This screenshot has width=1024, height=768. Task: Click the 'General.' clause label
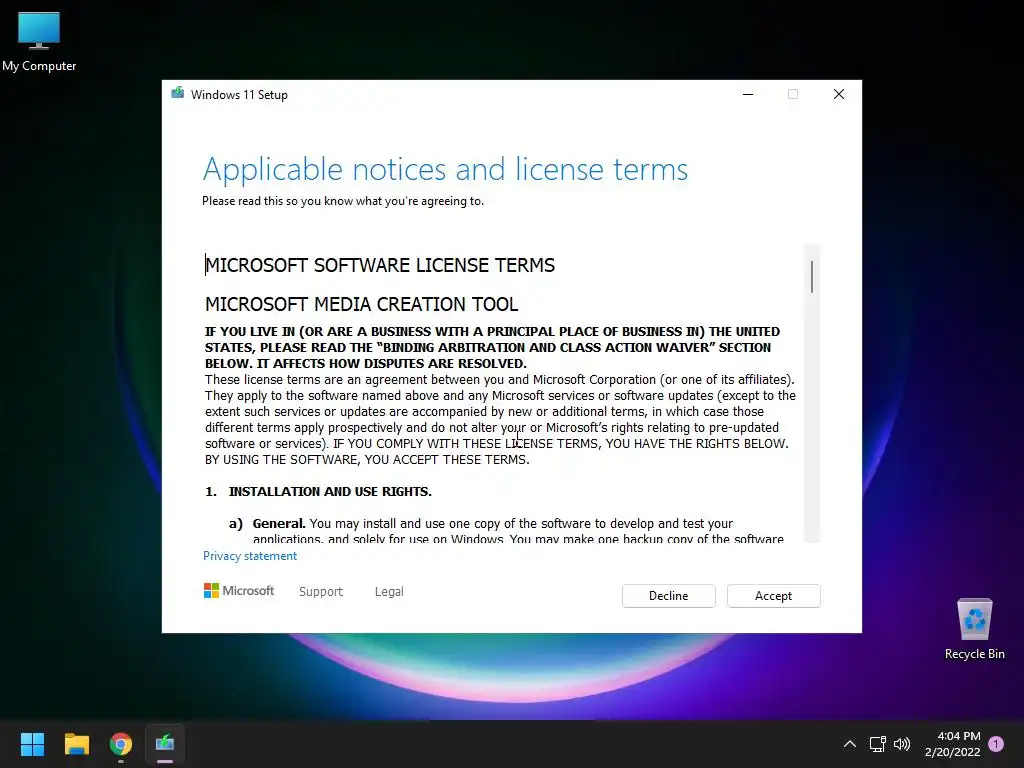[x=279, y=524]
